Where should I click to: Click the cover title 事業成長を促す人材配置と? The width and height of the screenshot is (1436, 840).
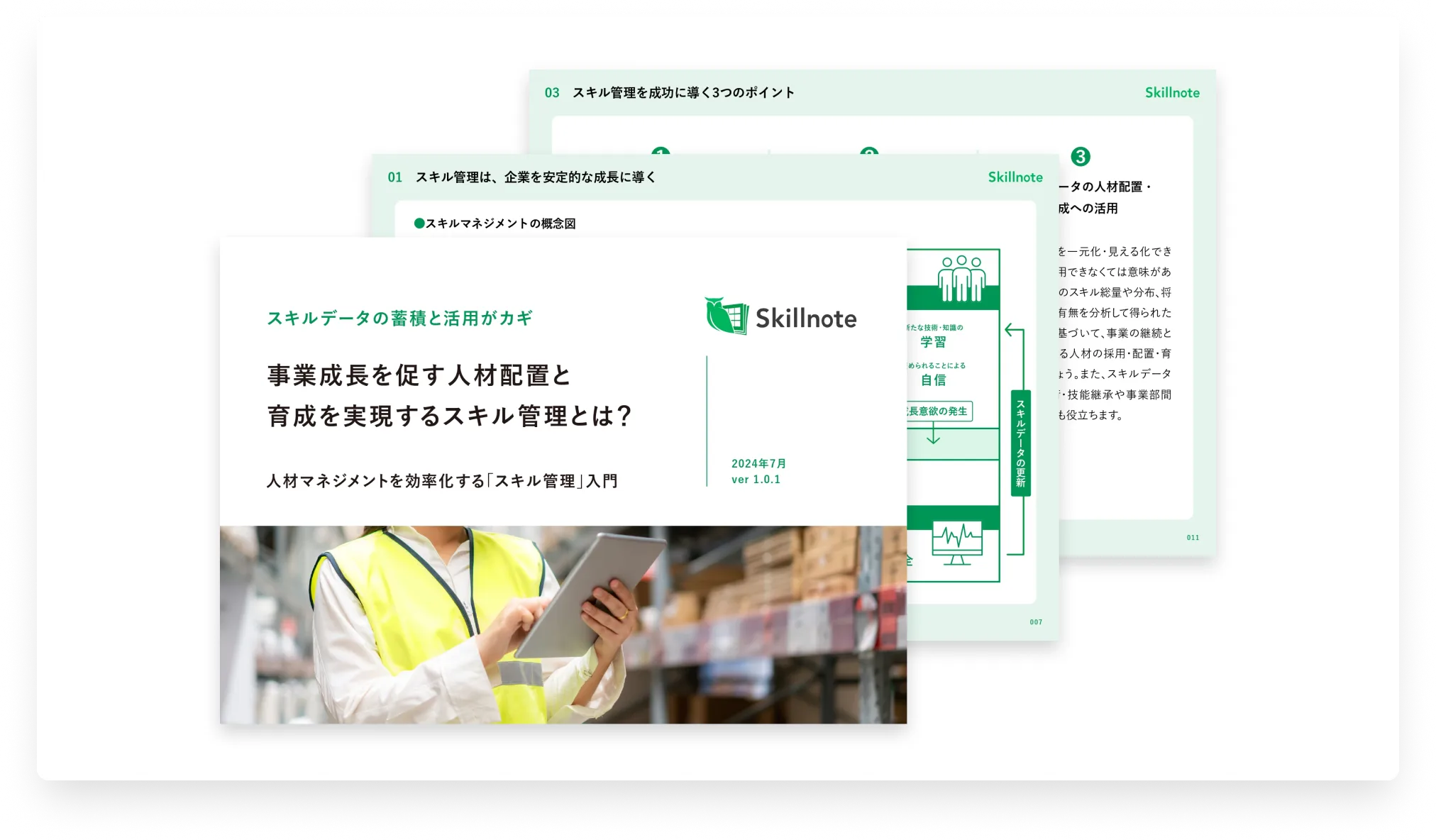pyautogui.click(x=419, y=375)
